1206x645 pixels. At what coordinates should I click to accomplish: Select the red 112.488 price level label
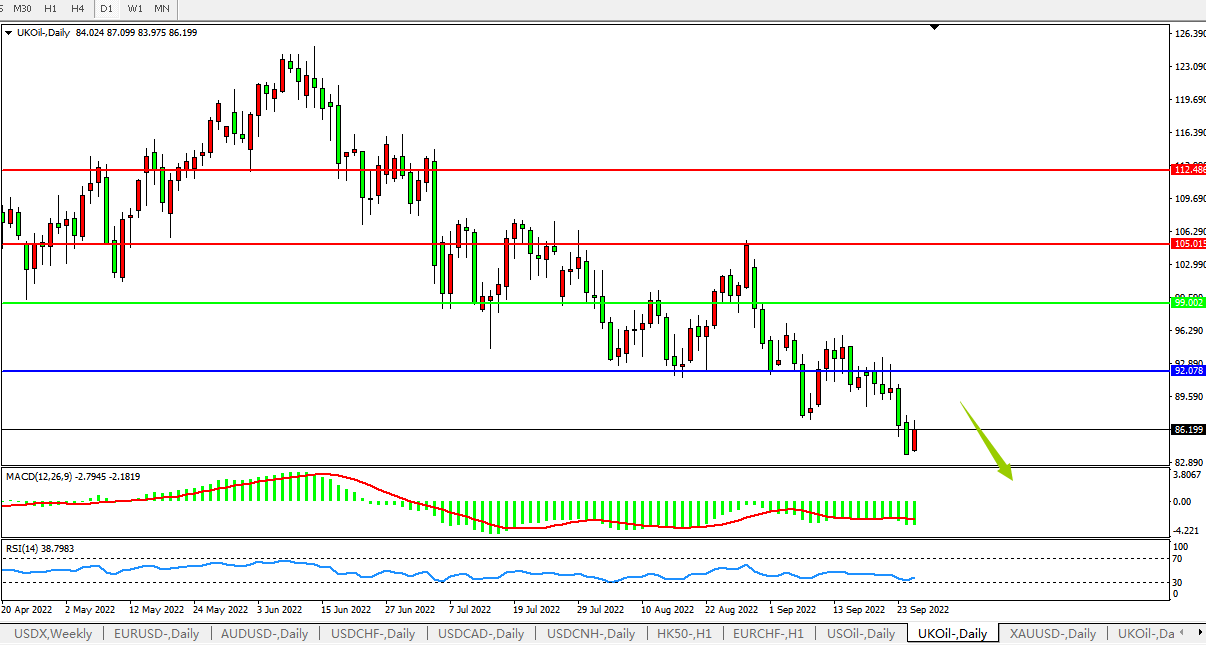point(1188,170)
